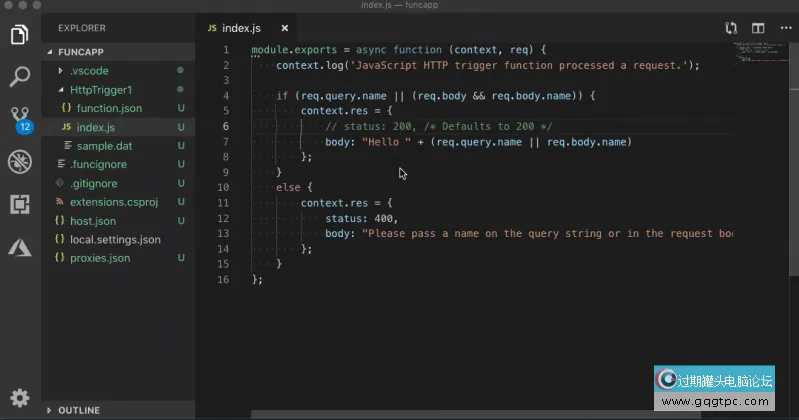
Task: Open Source Control with 12 changes badge
Action: pos(20,119)
